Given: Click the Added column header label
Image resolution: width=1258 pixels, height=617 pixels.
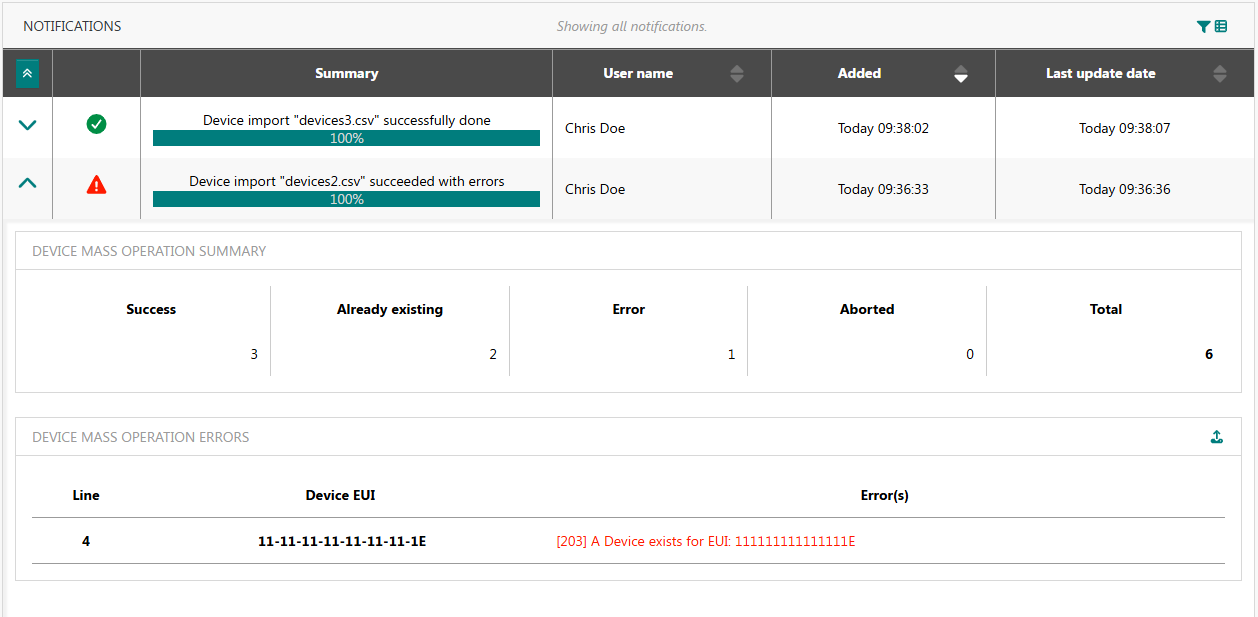Looking at the screenshot, I should click(x=859, y=73).
